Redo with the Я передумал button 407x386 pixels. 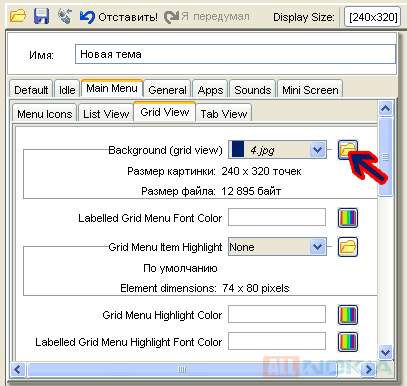206,16
